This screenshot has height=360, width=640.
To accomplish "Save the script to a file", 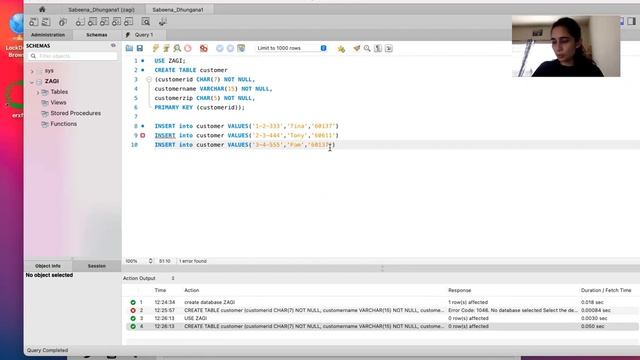I will point(140,48).
